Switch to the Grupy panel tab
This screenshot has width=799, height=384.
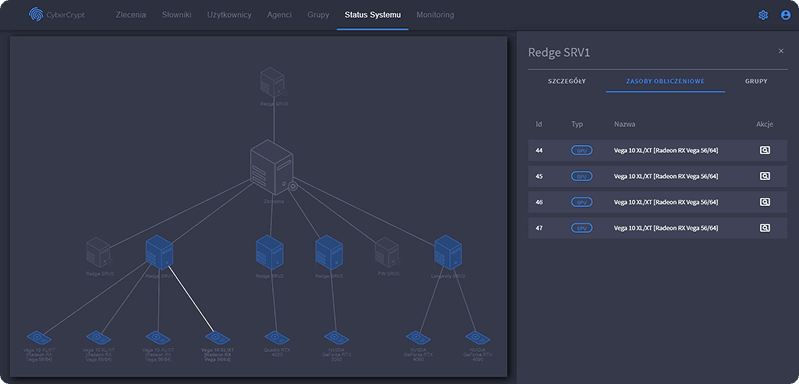[x=756, y=81]
